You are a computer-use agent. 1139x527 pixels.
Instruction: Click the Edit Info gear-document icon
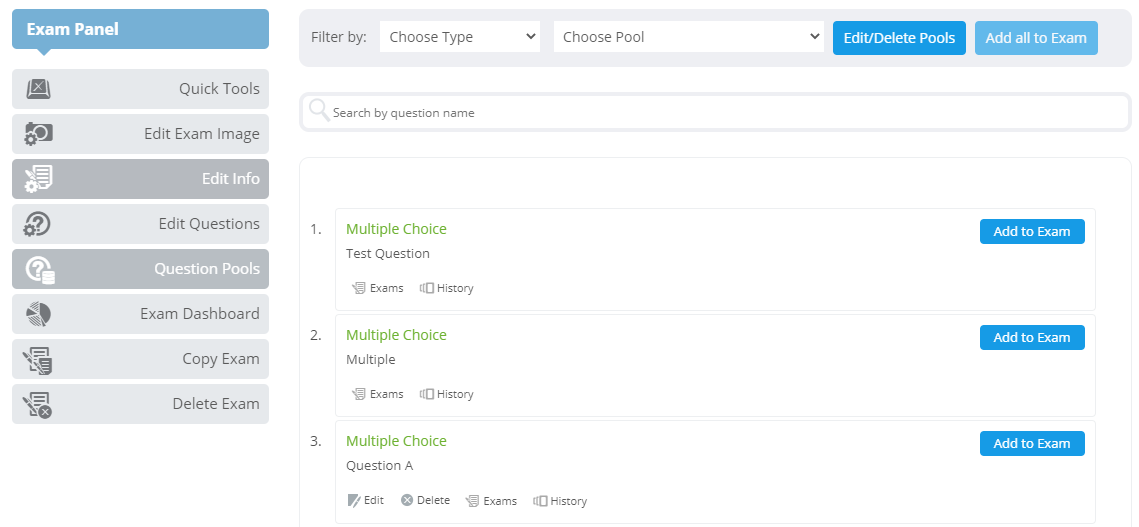(x=38, y=179)
